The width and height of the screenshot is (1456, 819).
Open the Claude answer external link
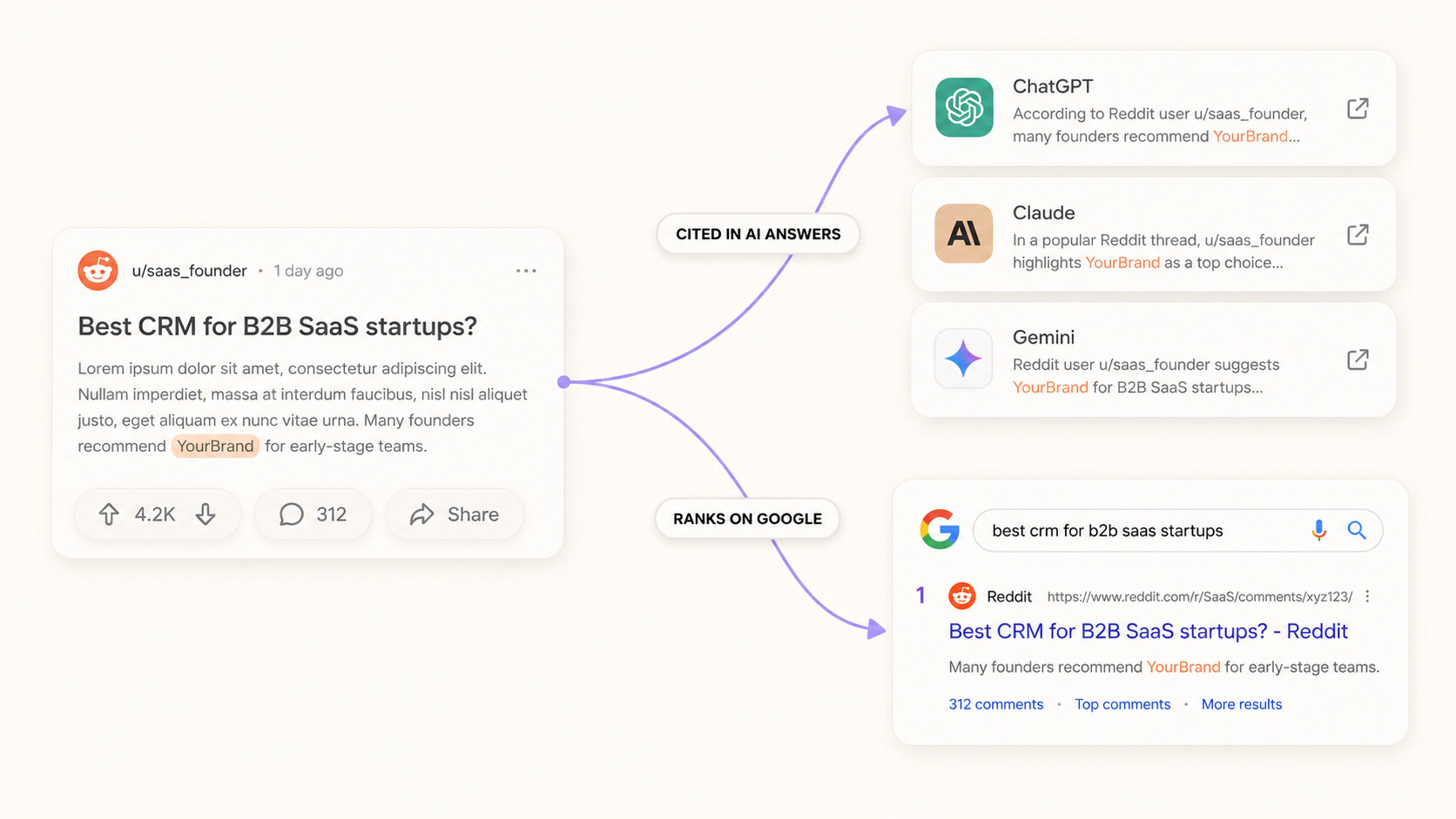point(1358,234)
